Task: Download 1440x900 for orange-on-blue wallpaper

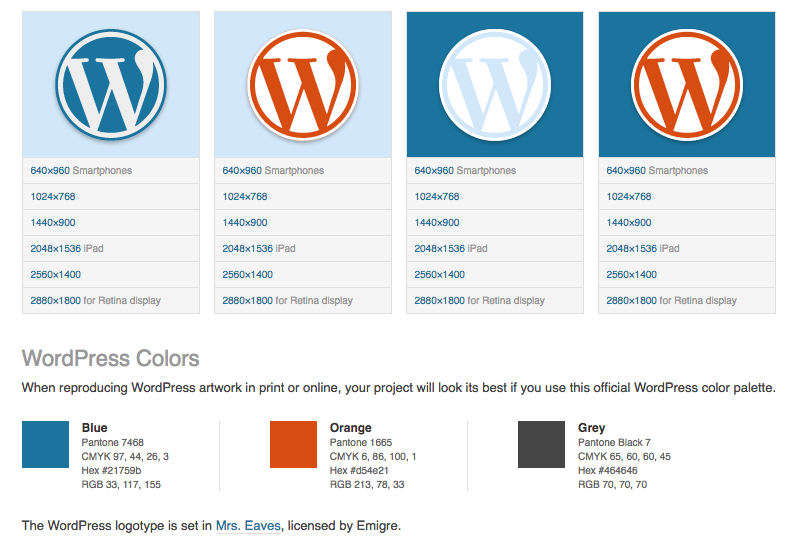Action: 629,223
